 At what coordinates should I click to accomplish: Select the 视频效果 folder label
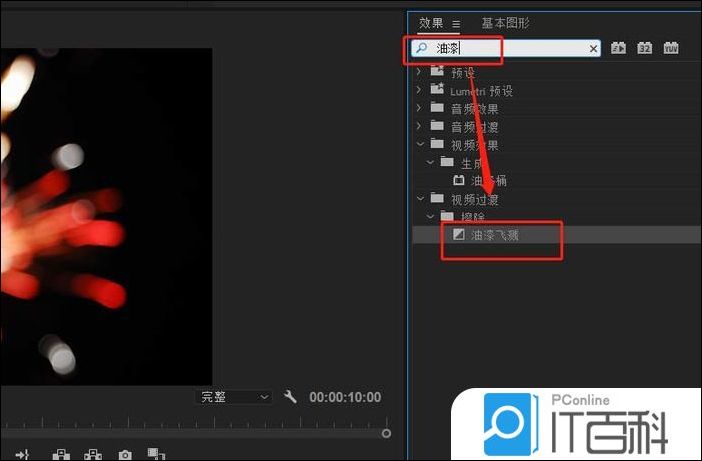pyautogui.click(x=475, y=145)
